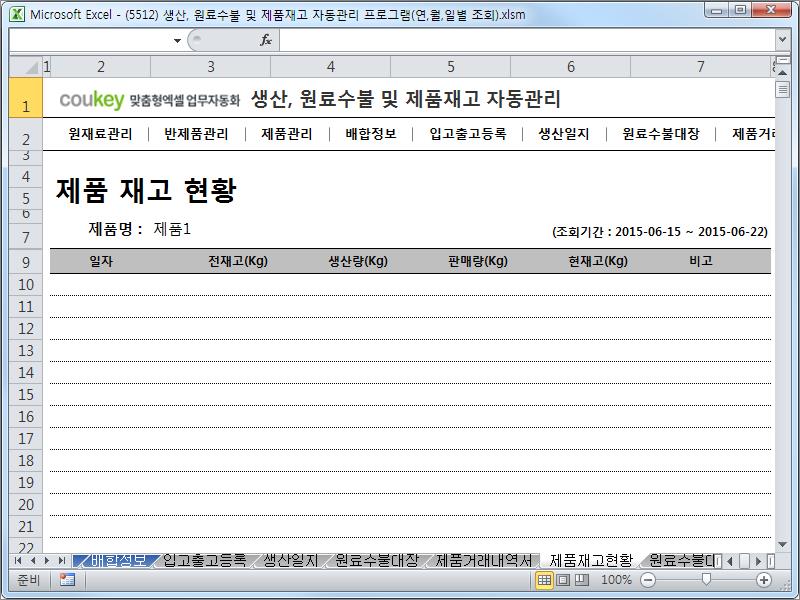Go to last sheet tab arrow

coord(62,561)
